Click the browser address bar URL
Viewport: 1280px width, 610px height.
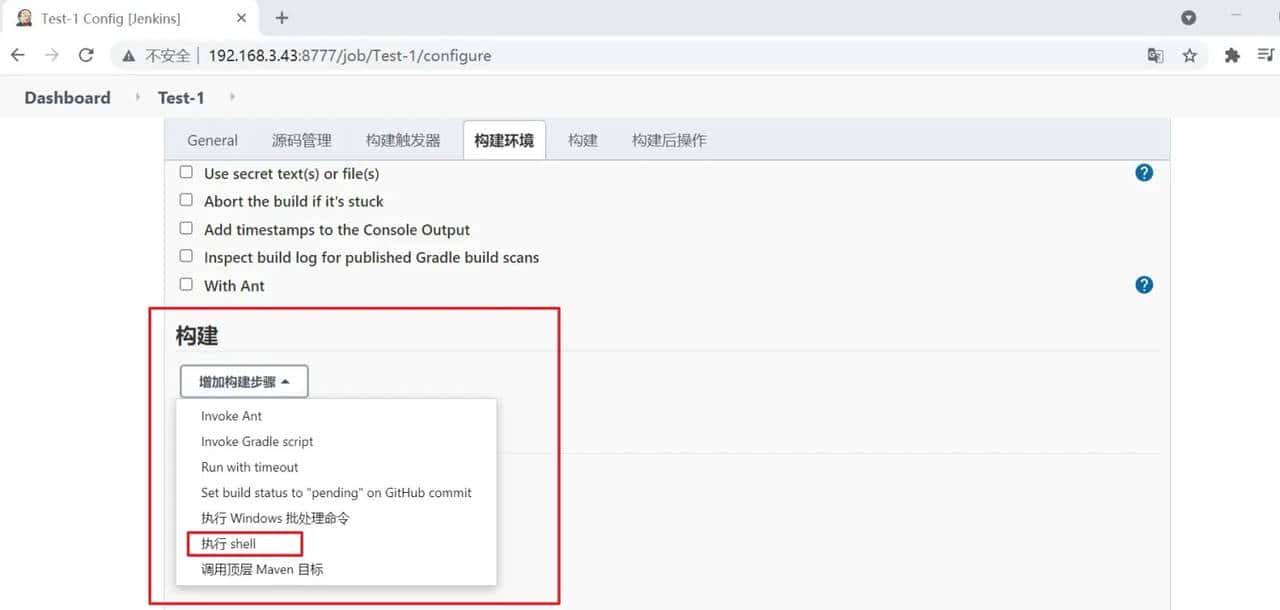(350, 56)
